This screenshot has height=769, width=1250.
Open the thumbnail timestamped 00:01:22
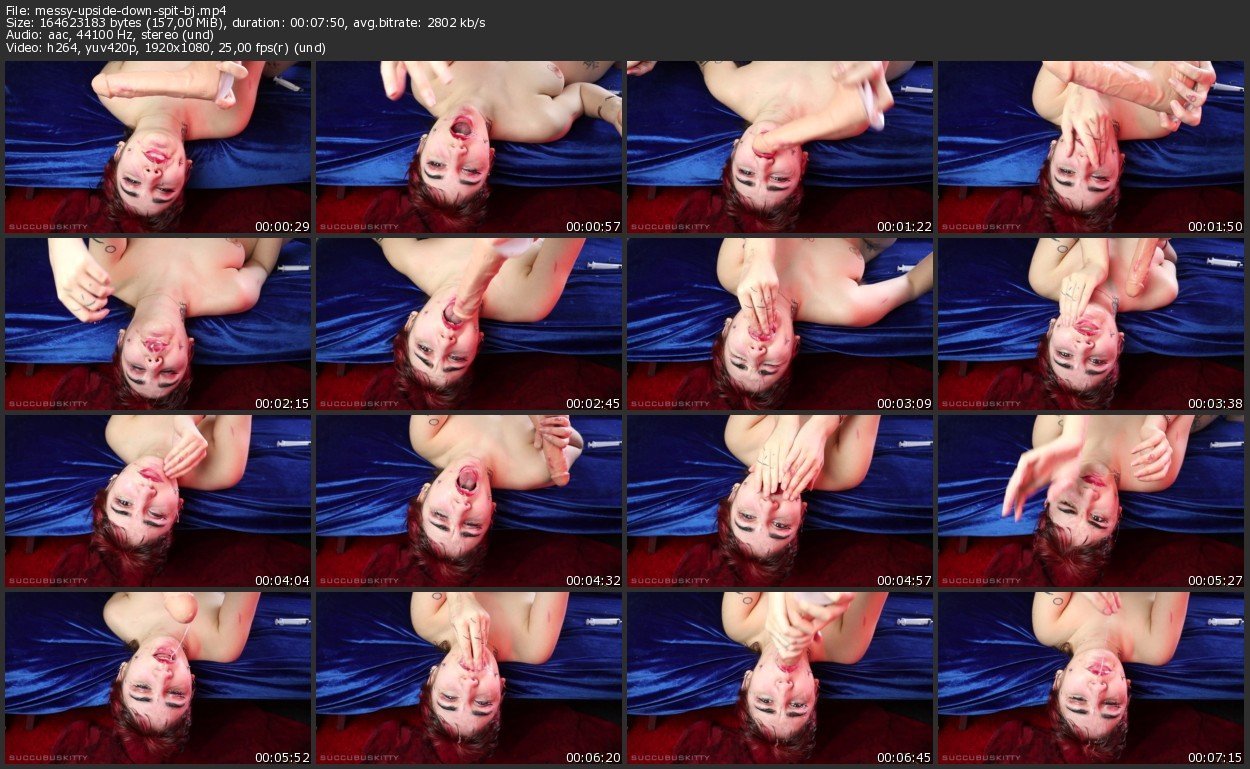pos(780,147)
